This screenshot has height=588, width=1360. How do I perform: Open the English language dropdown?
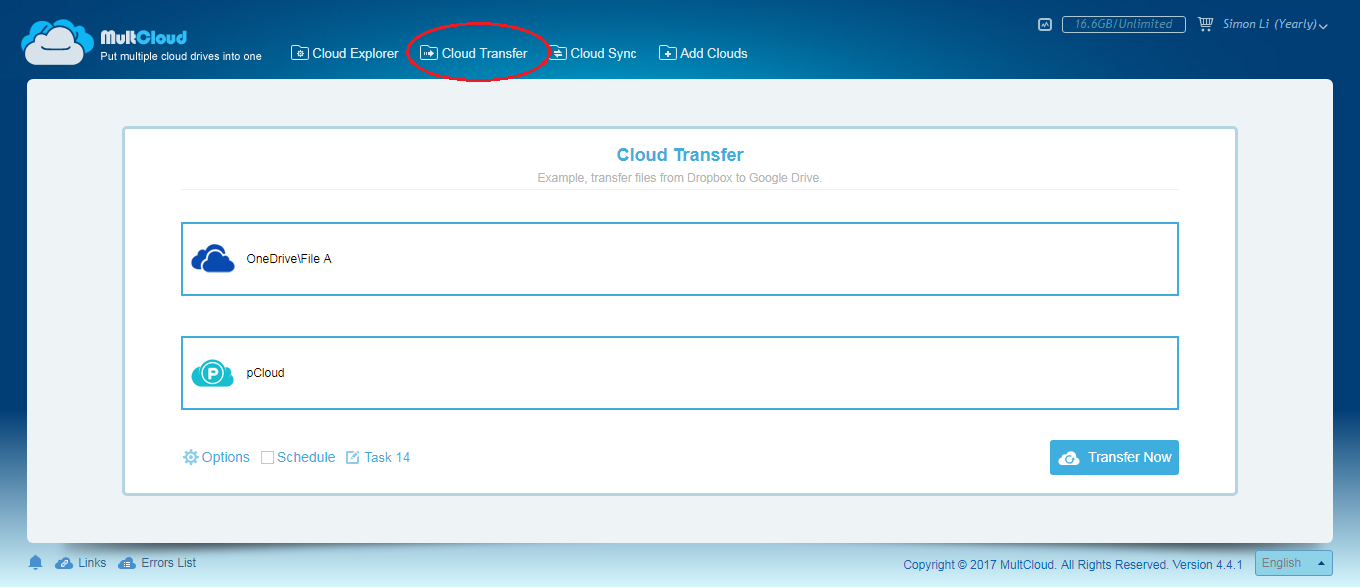point(1294,563)
